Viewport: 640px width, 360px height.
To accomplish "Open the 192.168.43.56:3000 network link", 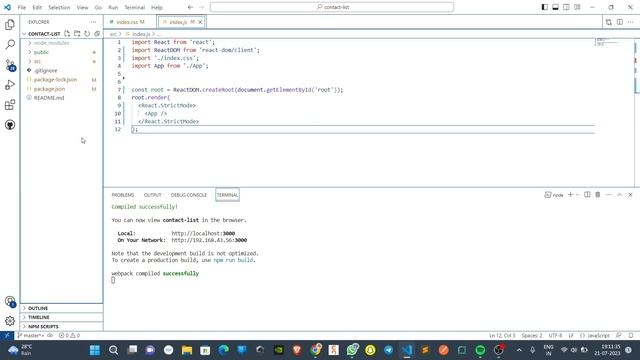I will click(x=209, y=240).
